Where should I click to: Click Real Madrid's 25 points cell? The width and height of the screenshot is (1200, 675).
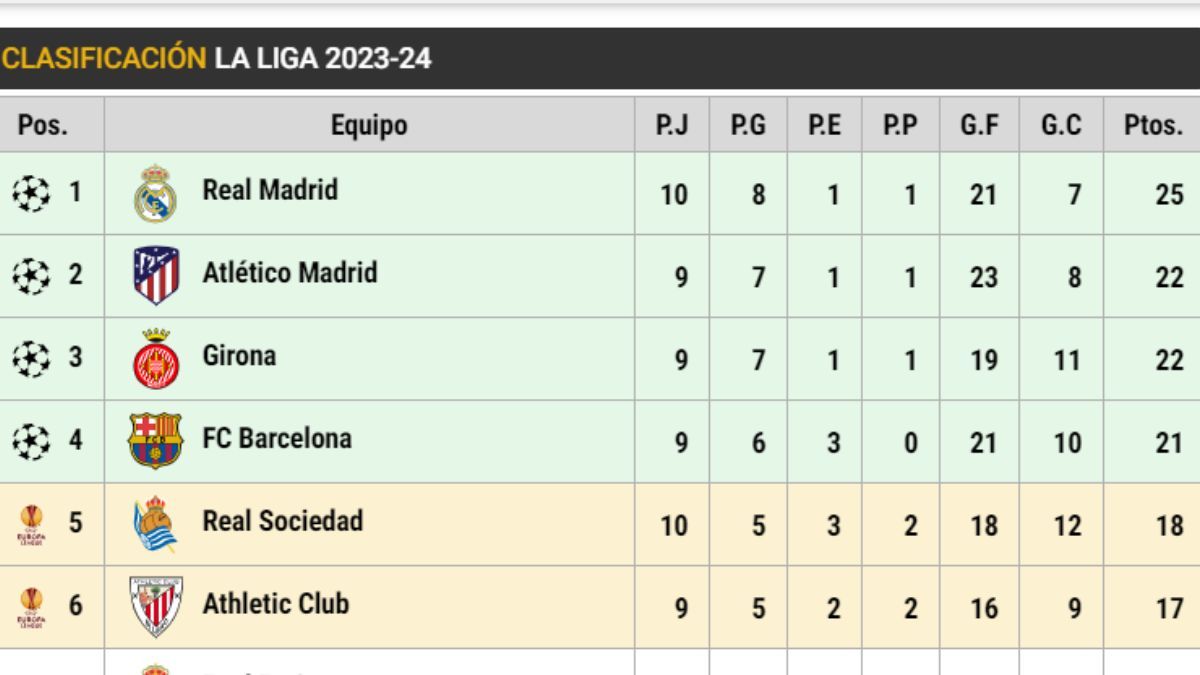point(1169,194)
